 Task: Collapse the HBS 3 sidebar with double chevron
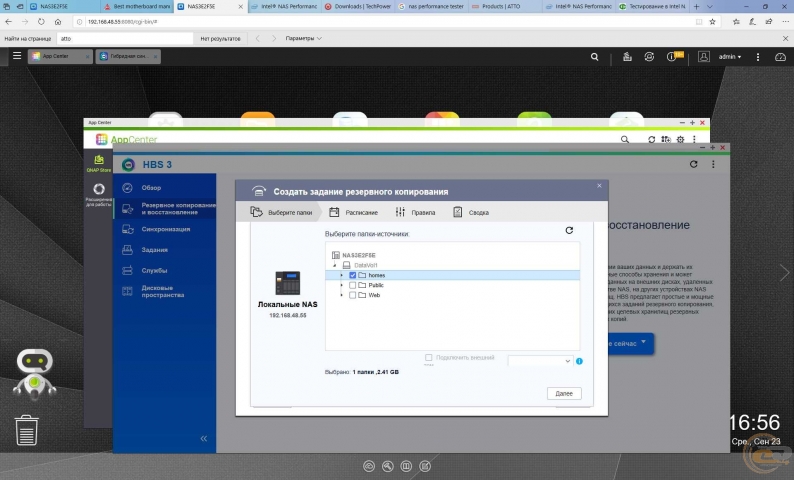[x=204, y=438]
